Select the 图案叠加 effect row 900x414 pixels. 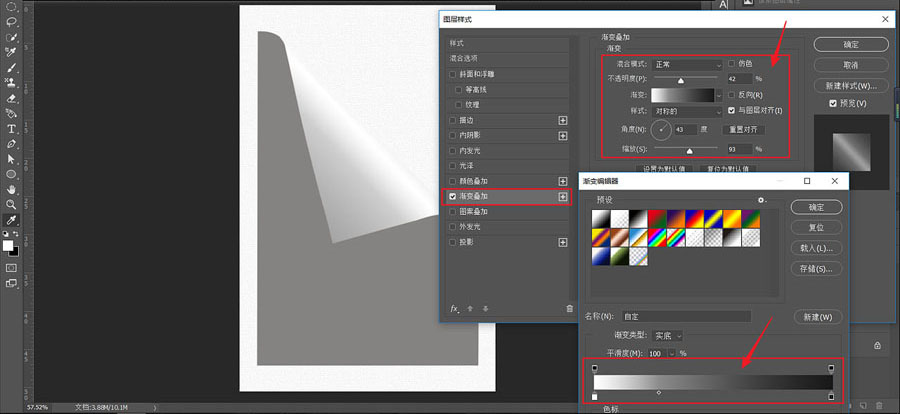tap(509, 212)
